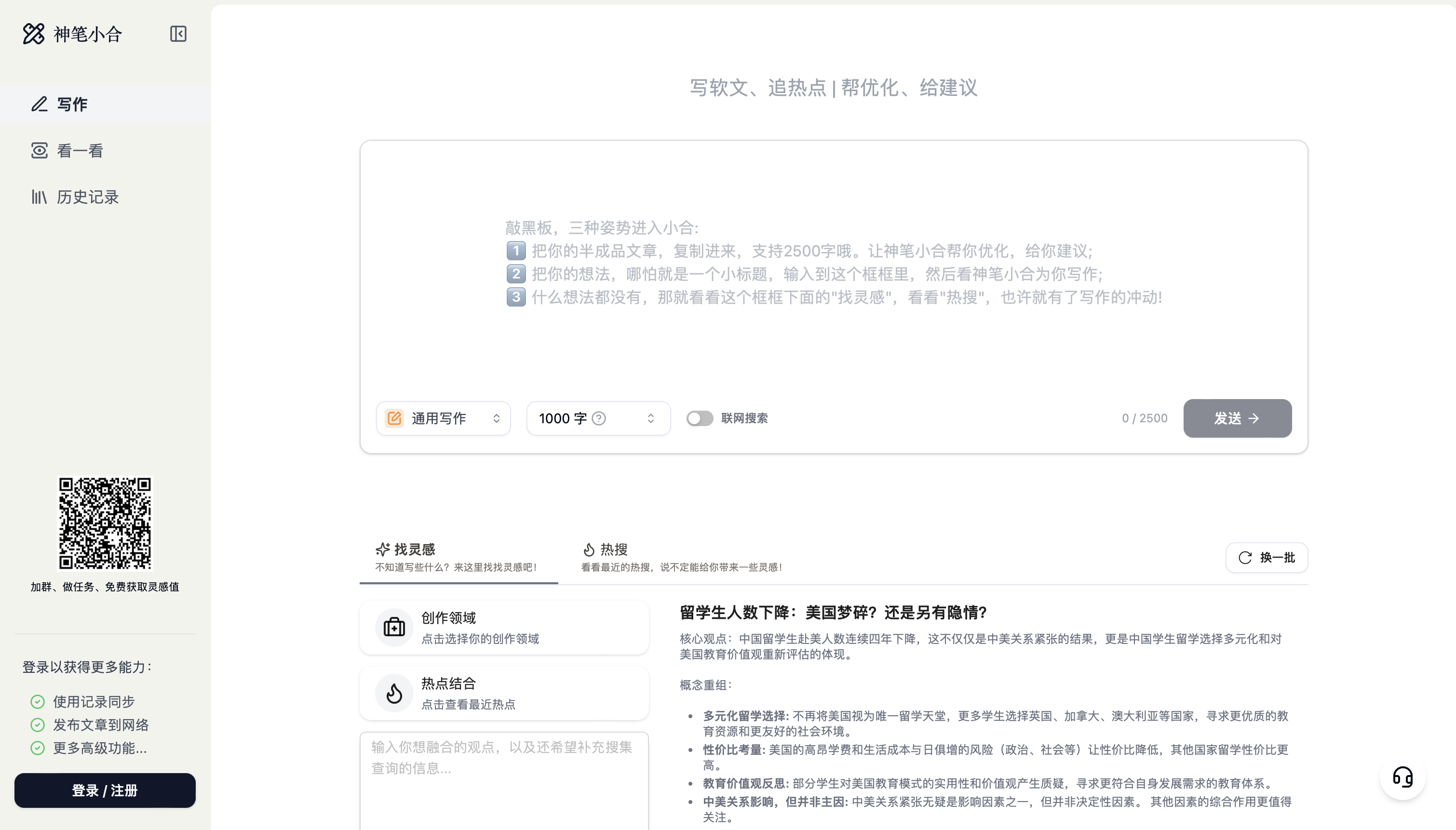Click the check icon beside 更多高级功能
Image resolution: width=1456 pixels, height=830 pixels.
point(38,748)
